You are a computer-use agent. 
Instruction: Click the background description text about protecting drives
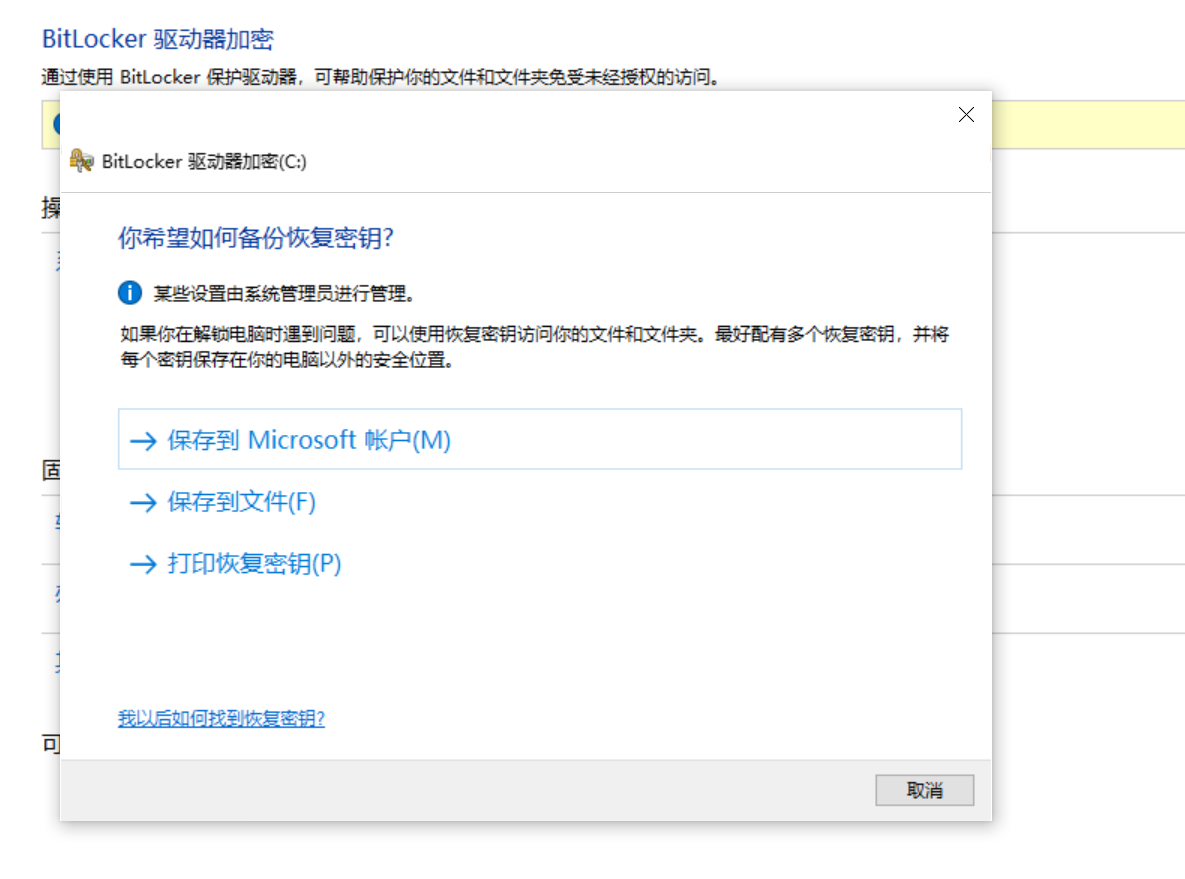pos(380,77)
